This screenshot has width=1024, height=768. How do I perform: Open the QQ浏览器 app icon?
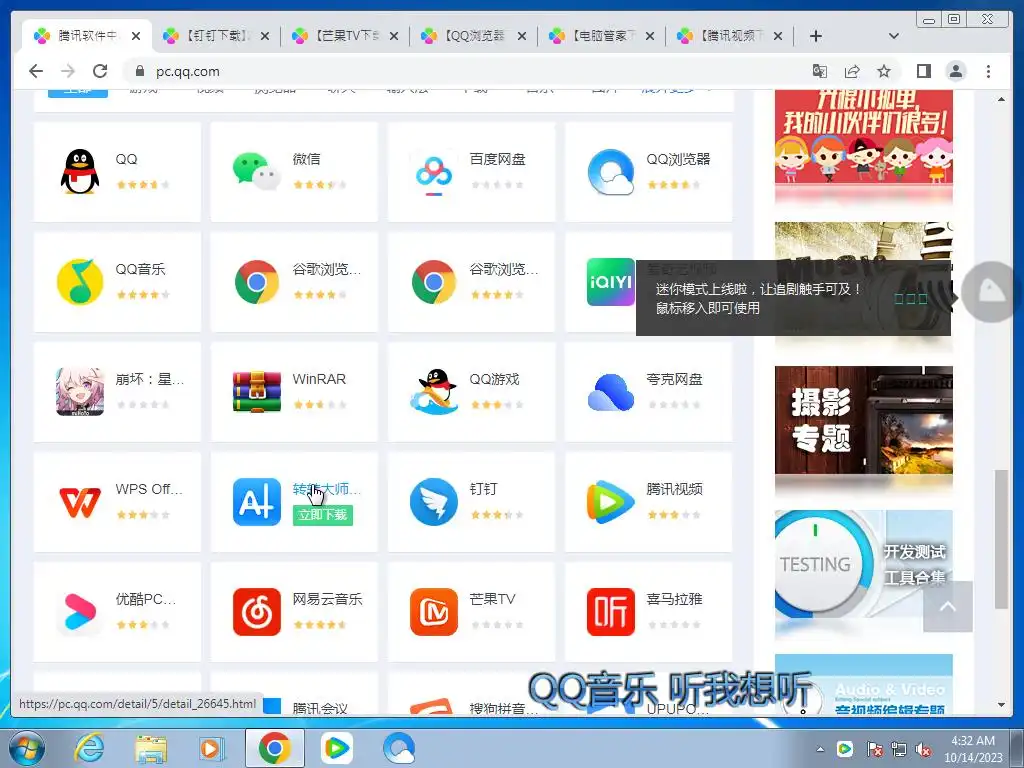pos(611,172)
